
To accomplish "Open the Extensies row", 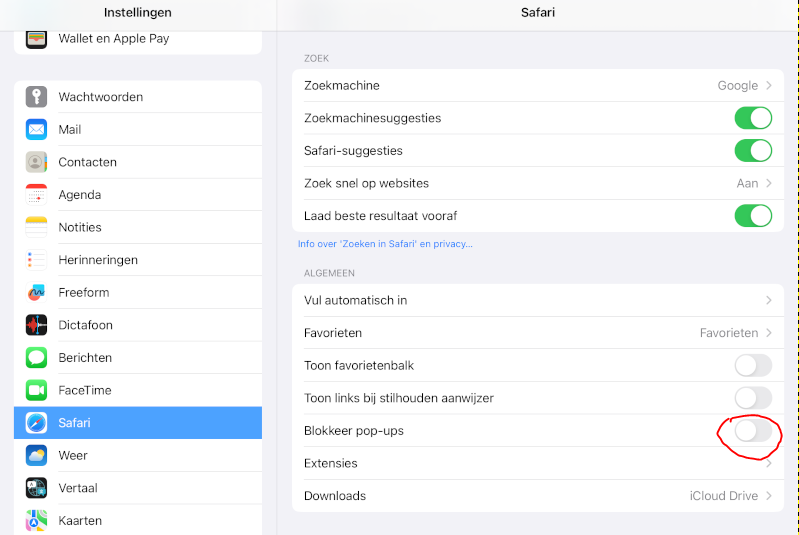I will (538, 463).
